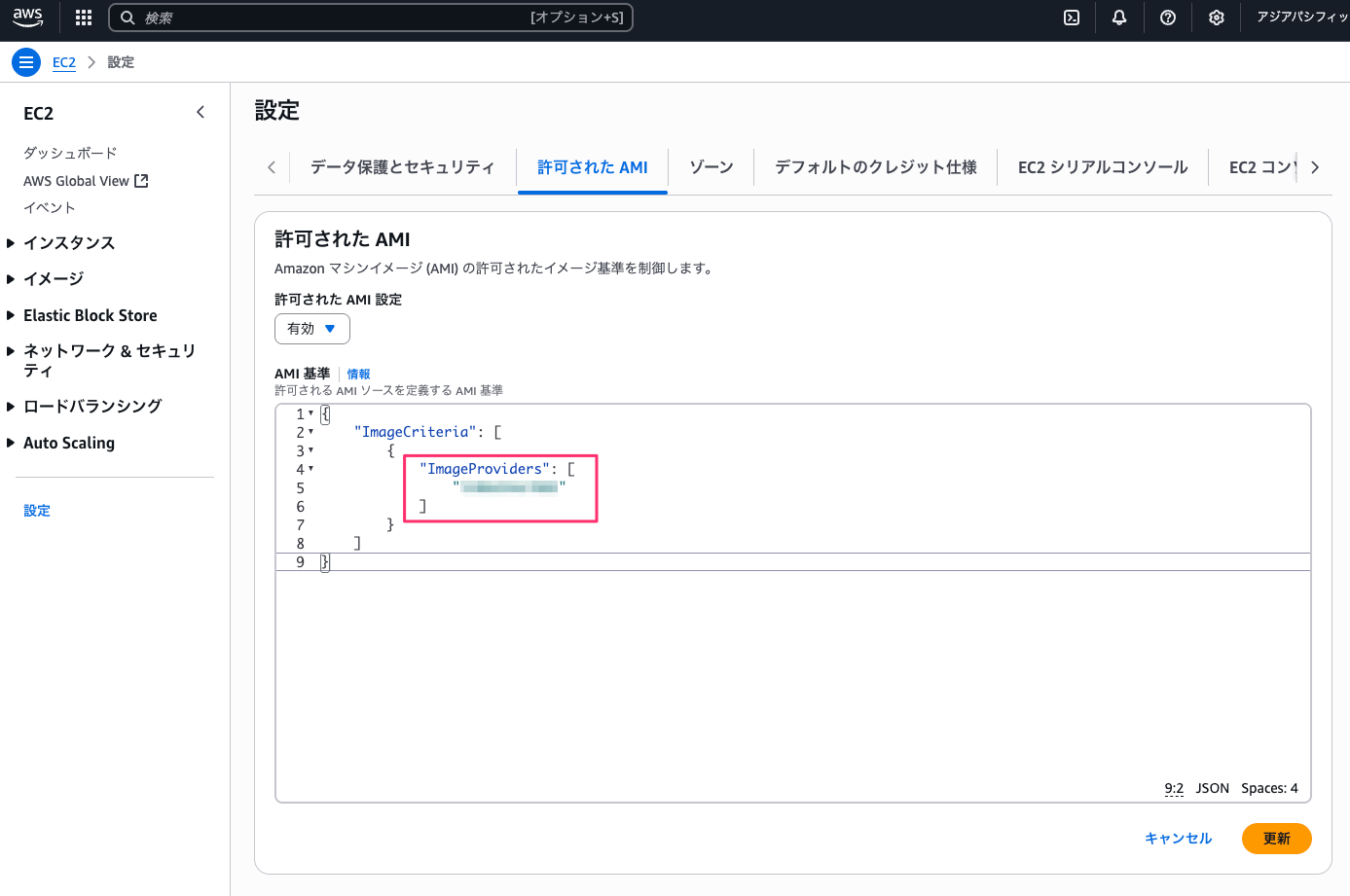This screenshot has height=896, width=1350.
Task: Click the キャンセル button
Action: [1179, 839]
